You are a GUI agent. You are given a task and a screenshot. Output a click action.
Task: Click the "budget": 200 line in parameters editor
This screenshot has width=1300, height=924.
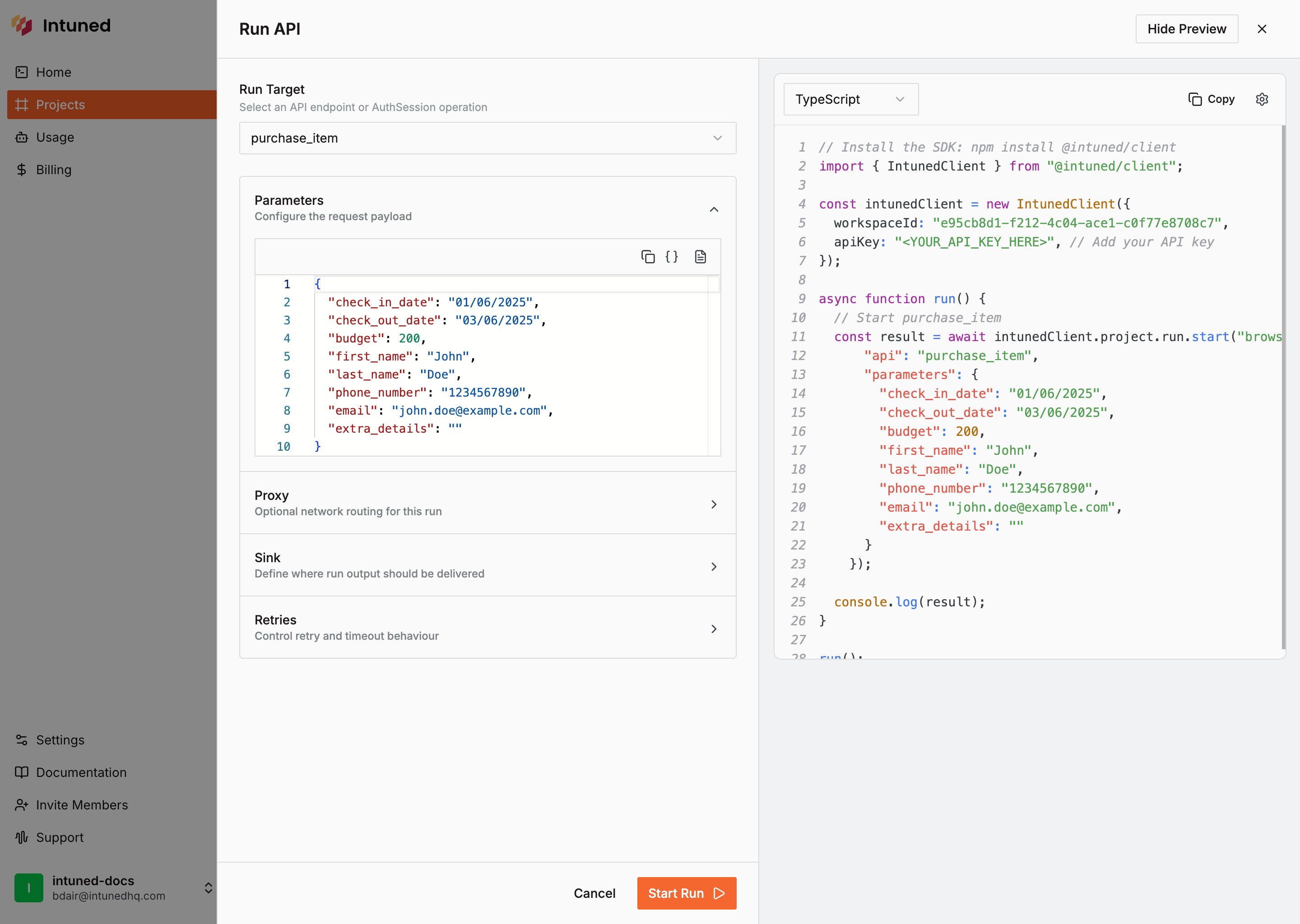pos(377,338)
